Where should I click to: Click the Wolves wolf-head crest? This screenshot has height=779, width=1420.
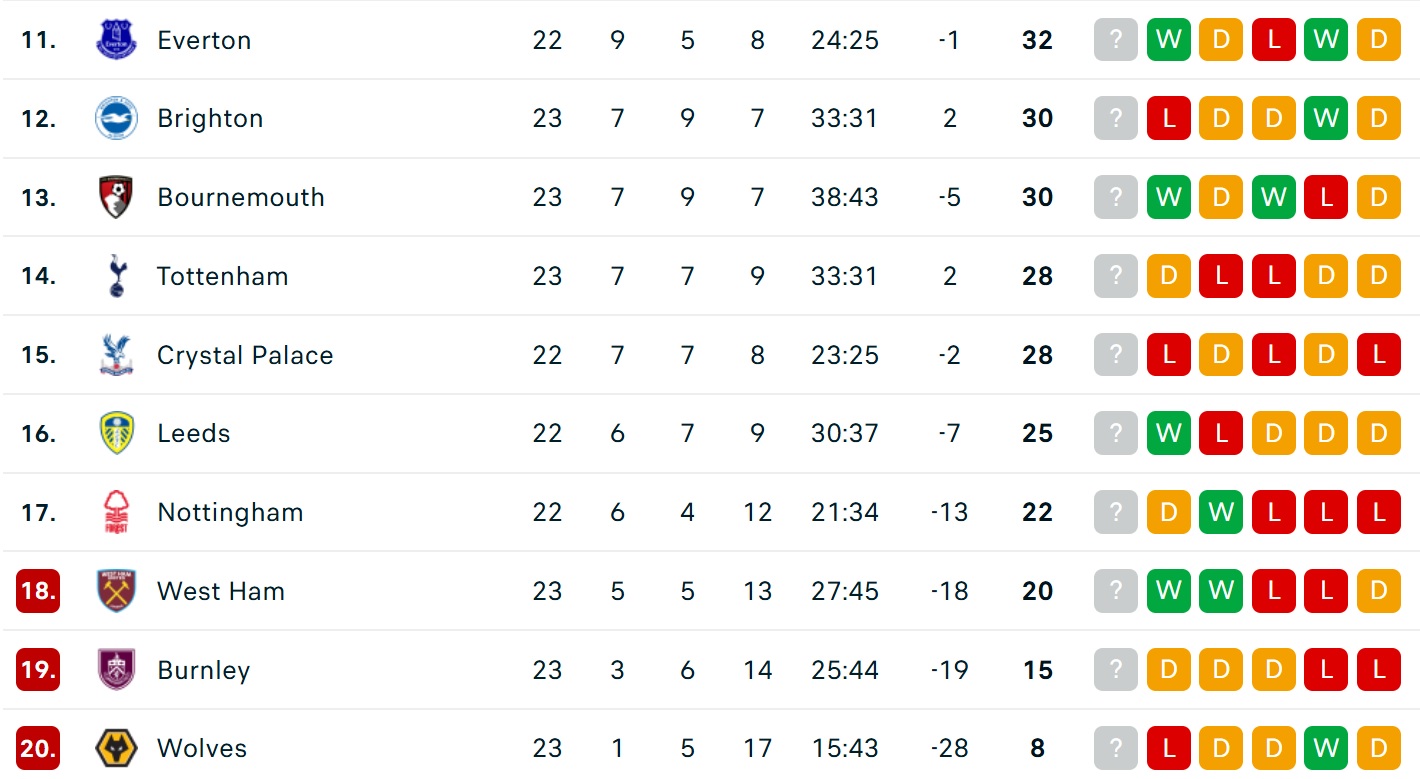tap(116, 748)
